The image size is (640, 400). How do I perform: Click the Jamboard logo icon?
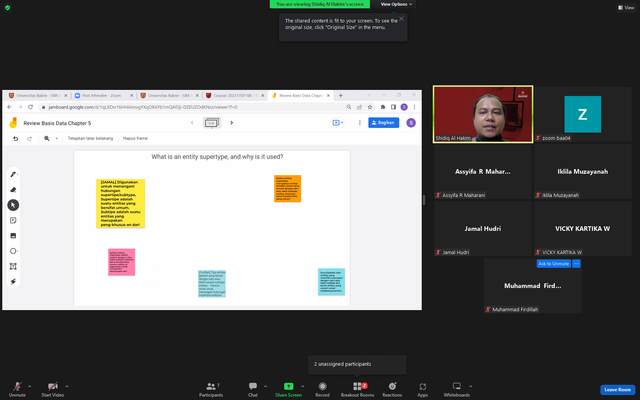click(13, 122)
